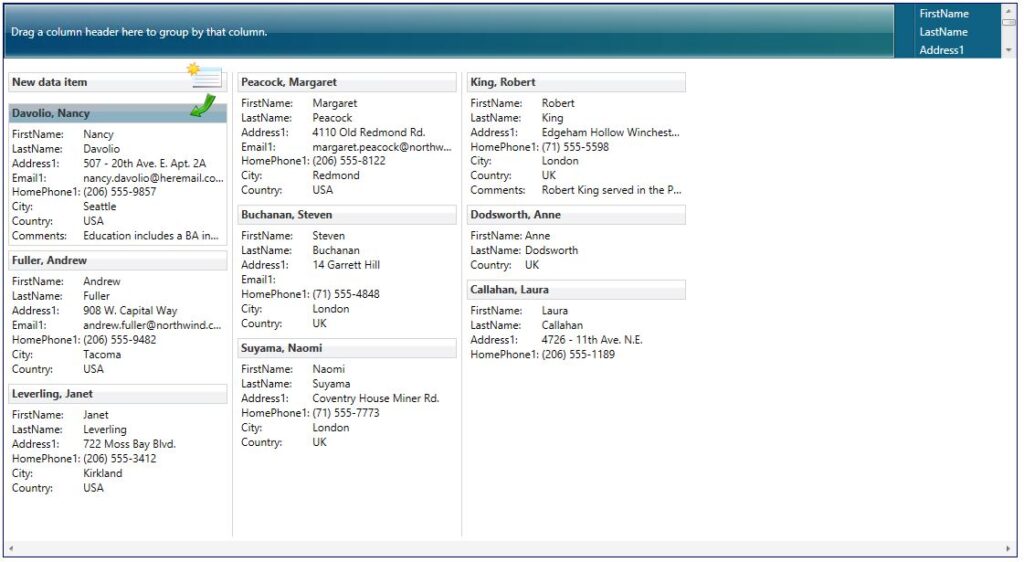Viewport: 1024px width, 562px height.
Task: Click address Edgeham Hollow Winchest...
Action: tap(611, 133)
